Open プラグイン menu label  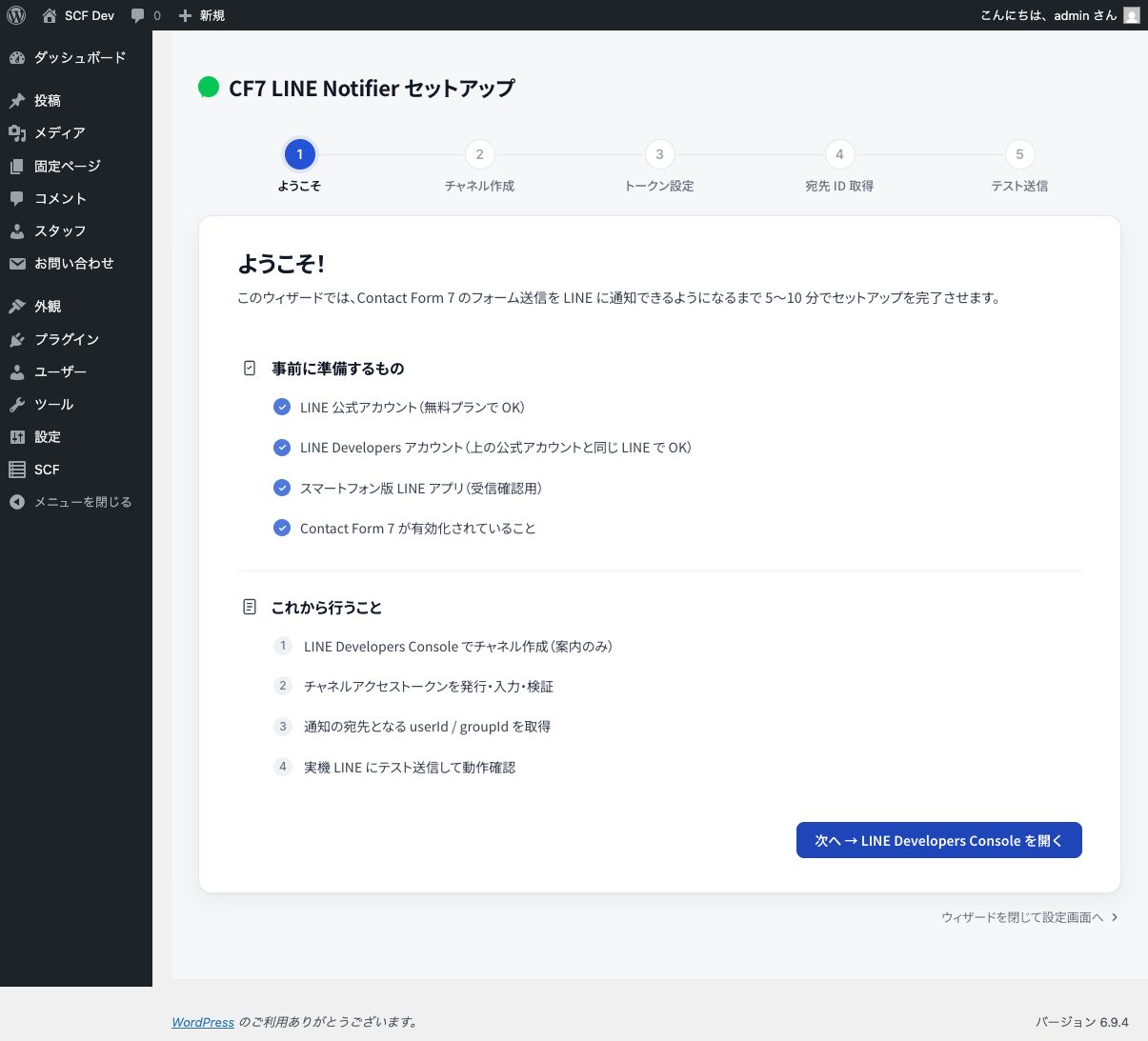coord(67,340)
